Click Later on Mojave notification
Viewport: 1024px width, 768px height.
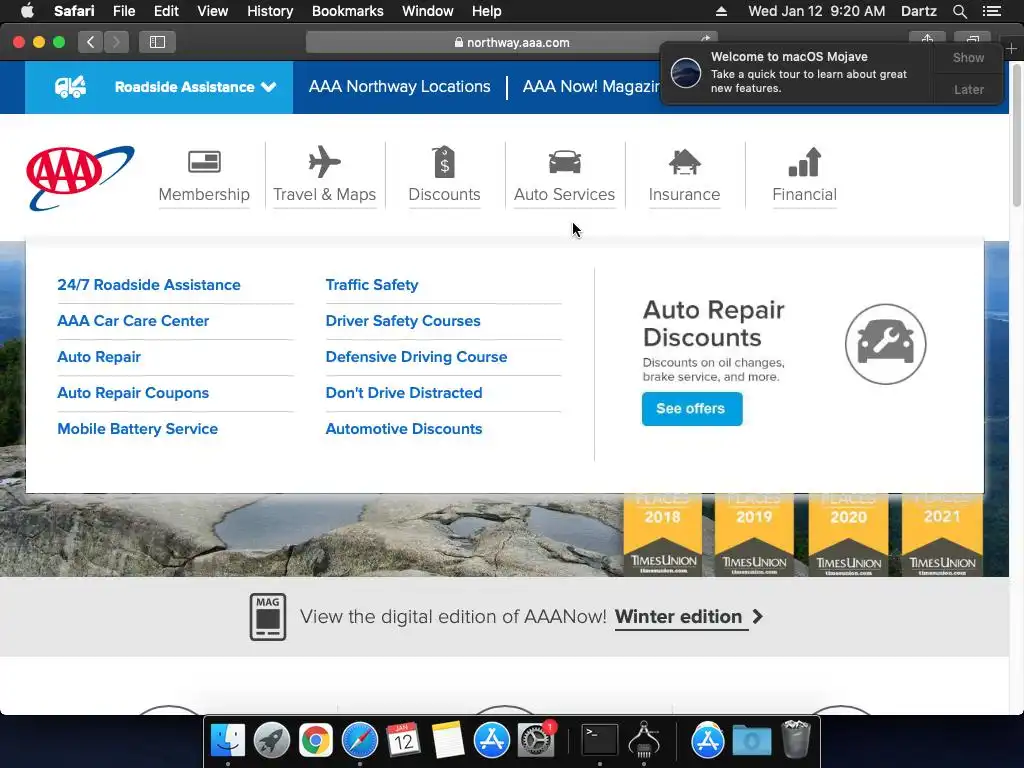968,89
